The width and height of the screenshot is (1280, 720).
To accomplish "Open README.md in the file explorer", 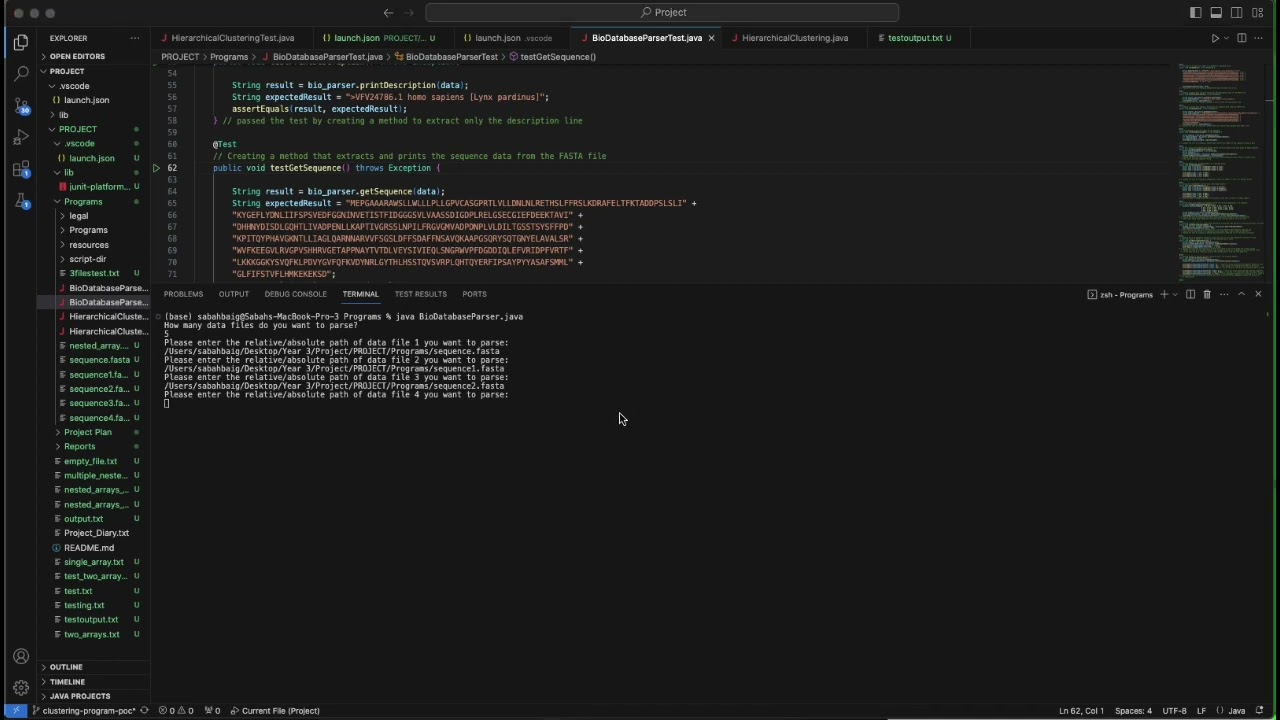I will tap(89, 548).
